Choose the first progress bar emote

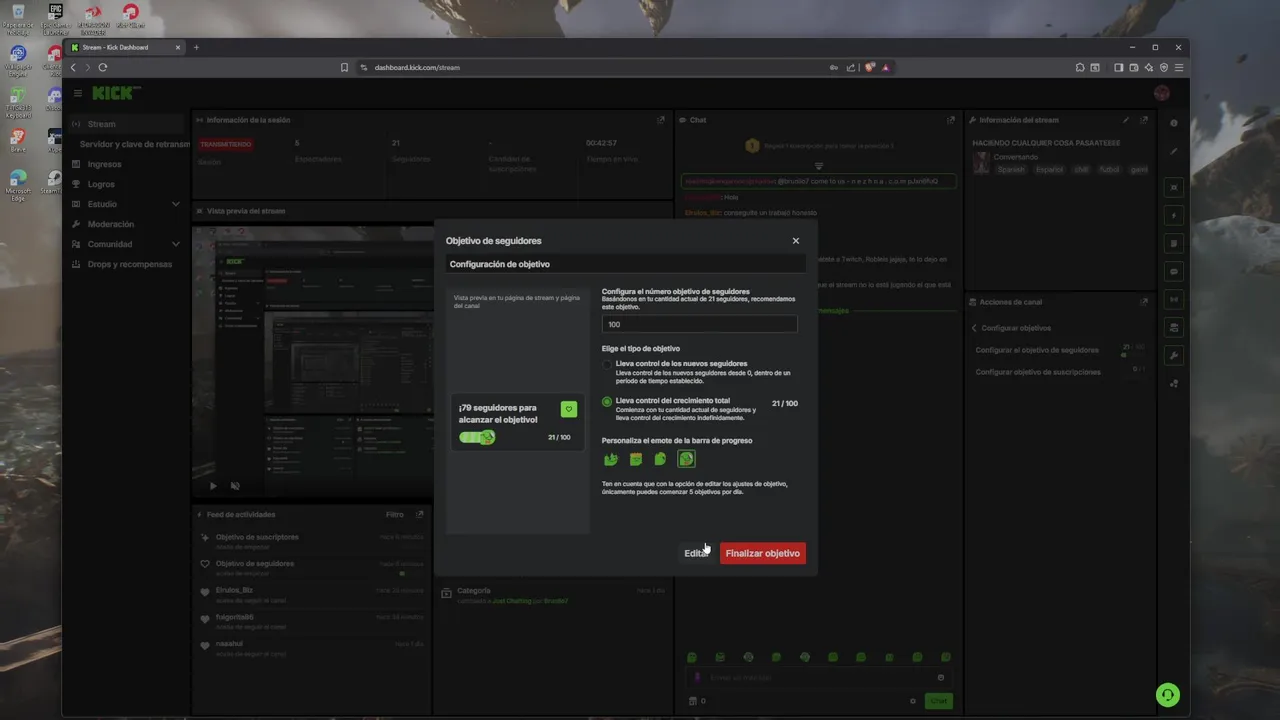(611, 459)
